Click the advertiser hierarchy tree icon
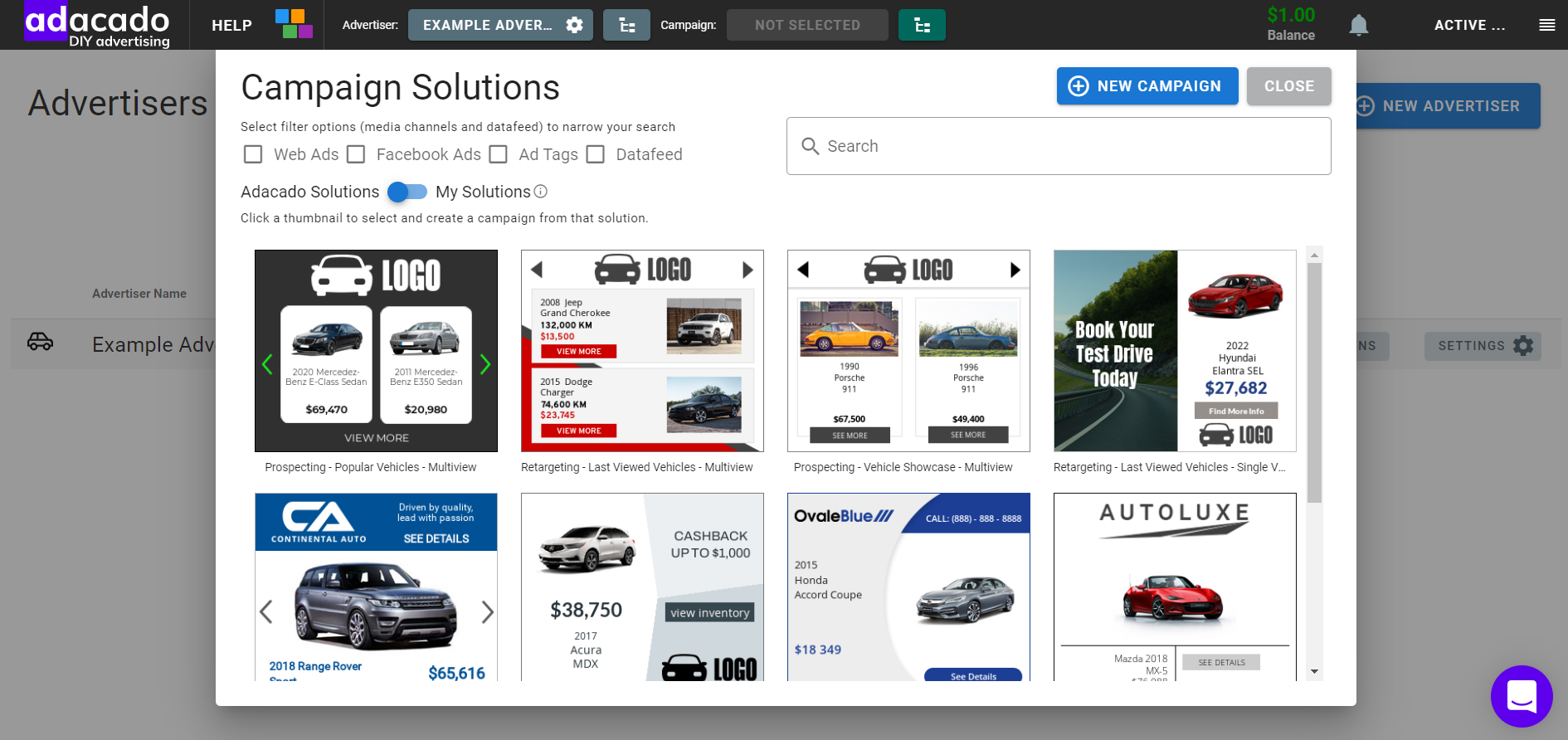Viewport: 1568px width, 740px height. [x=626, y=26]
